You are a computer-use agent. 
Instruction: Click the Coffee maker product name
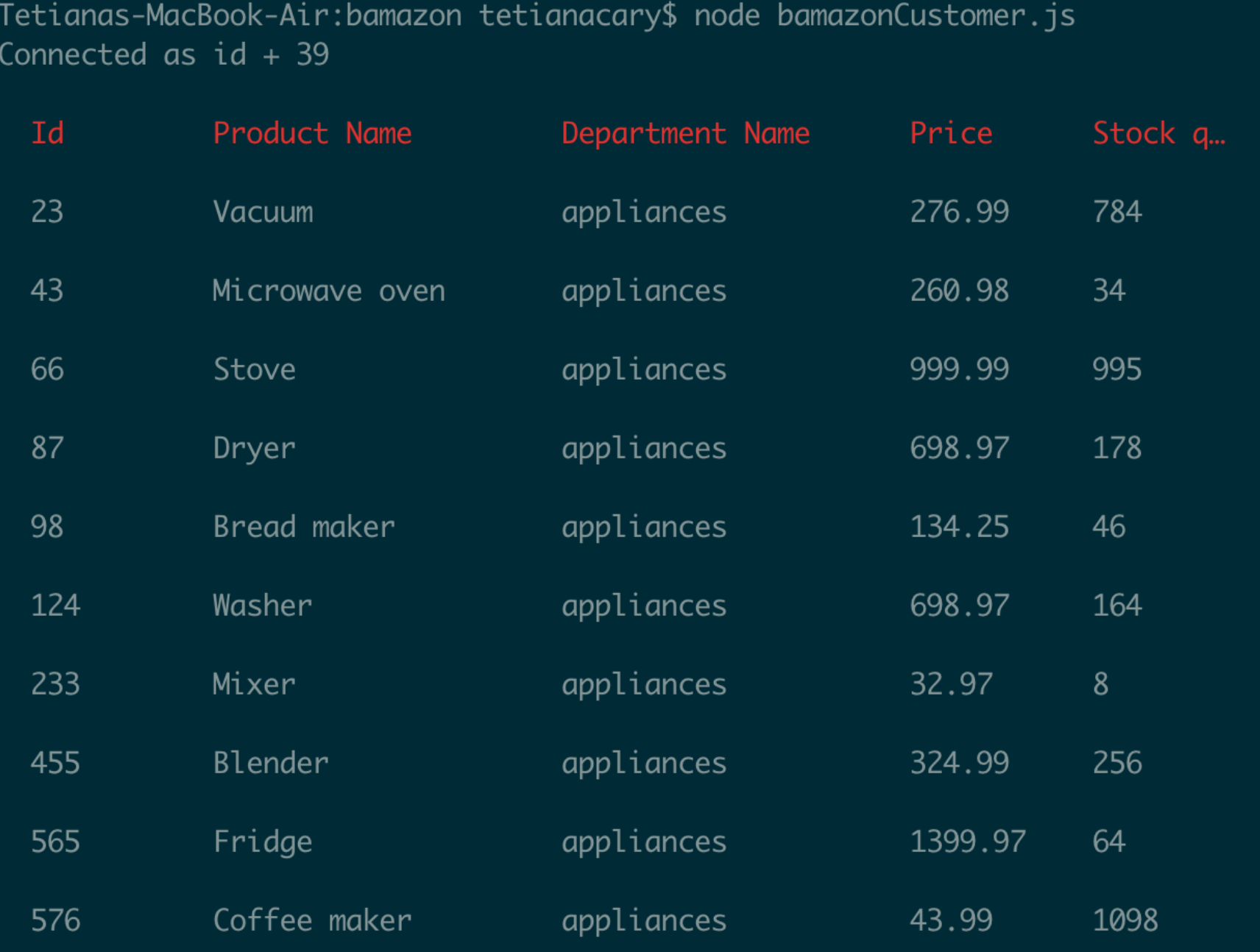point(312,920)
